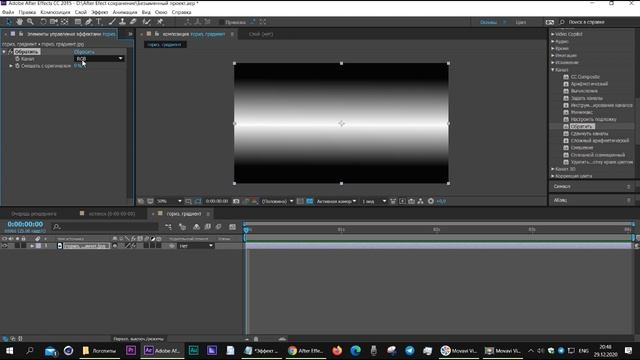Collapse the Обратить effect twirl
Image resolution: width=640 pixels, height=360 pixels.
(x=4, y=52)
